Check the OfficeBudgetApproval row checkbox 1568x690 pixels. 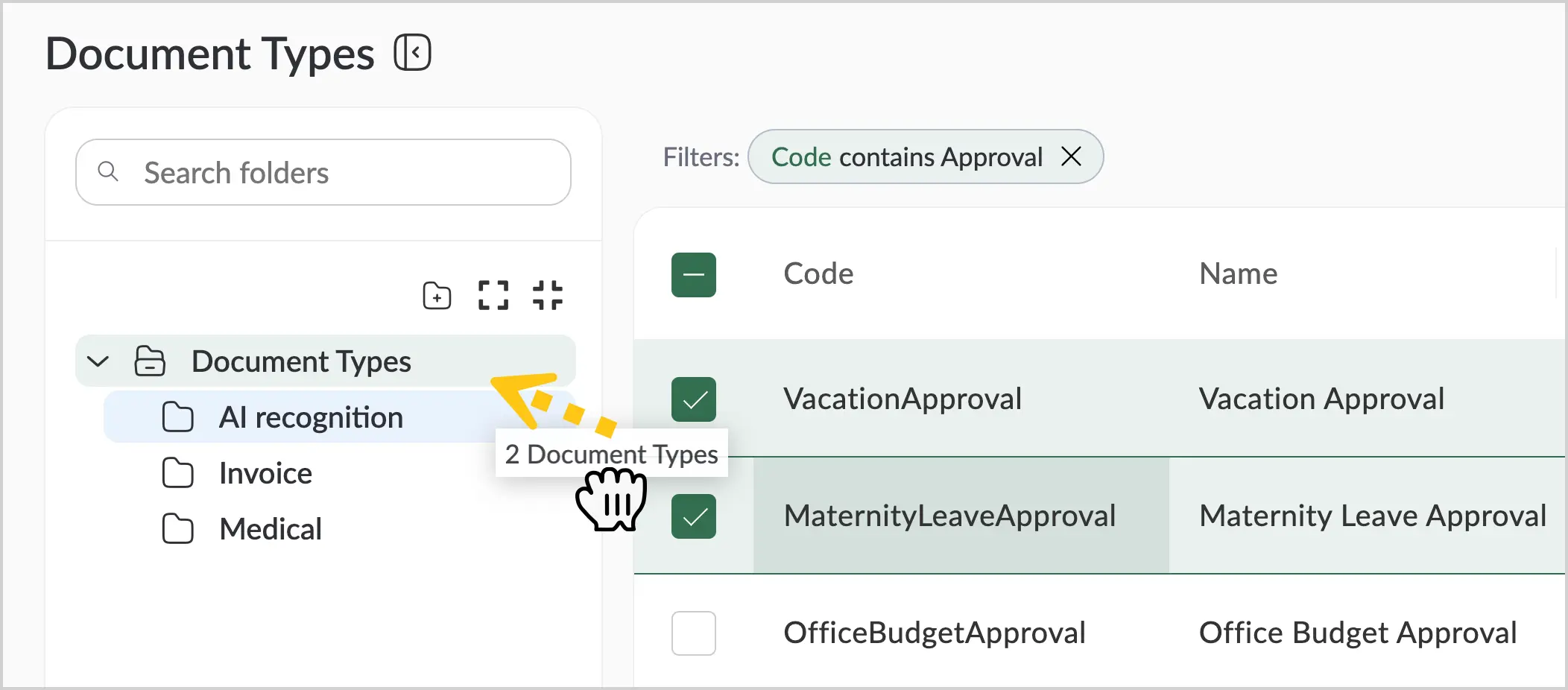pos(694,633)
